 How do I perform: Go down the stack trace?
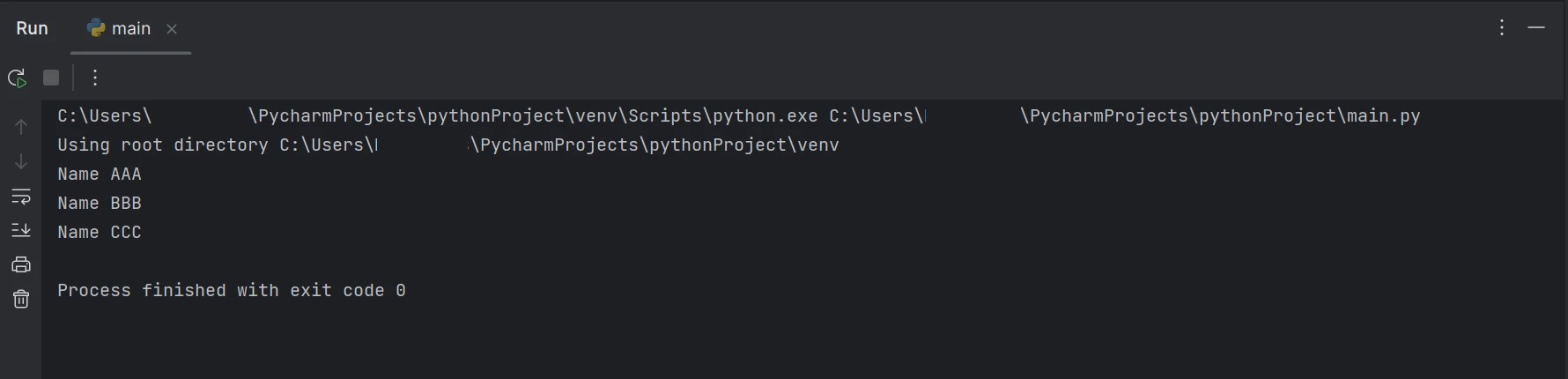tap(21, 161)
